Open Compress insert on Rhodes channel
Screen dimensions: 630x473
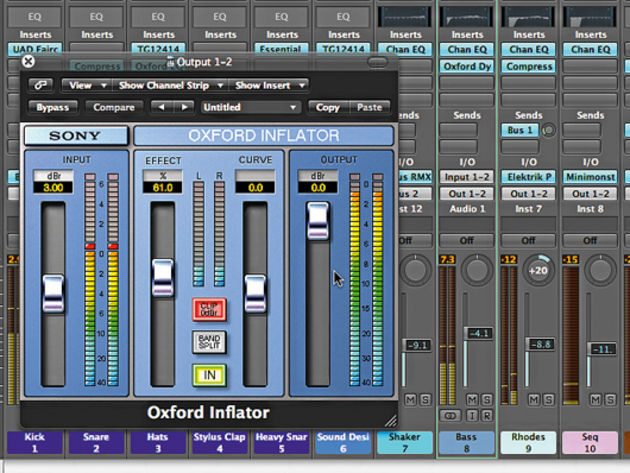[x=529, y=66]
